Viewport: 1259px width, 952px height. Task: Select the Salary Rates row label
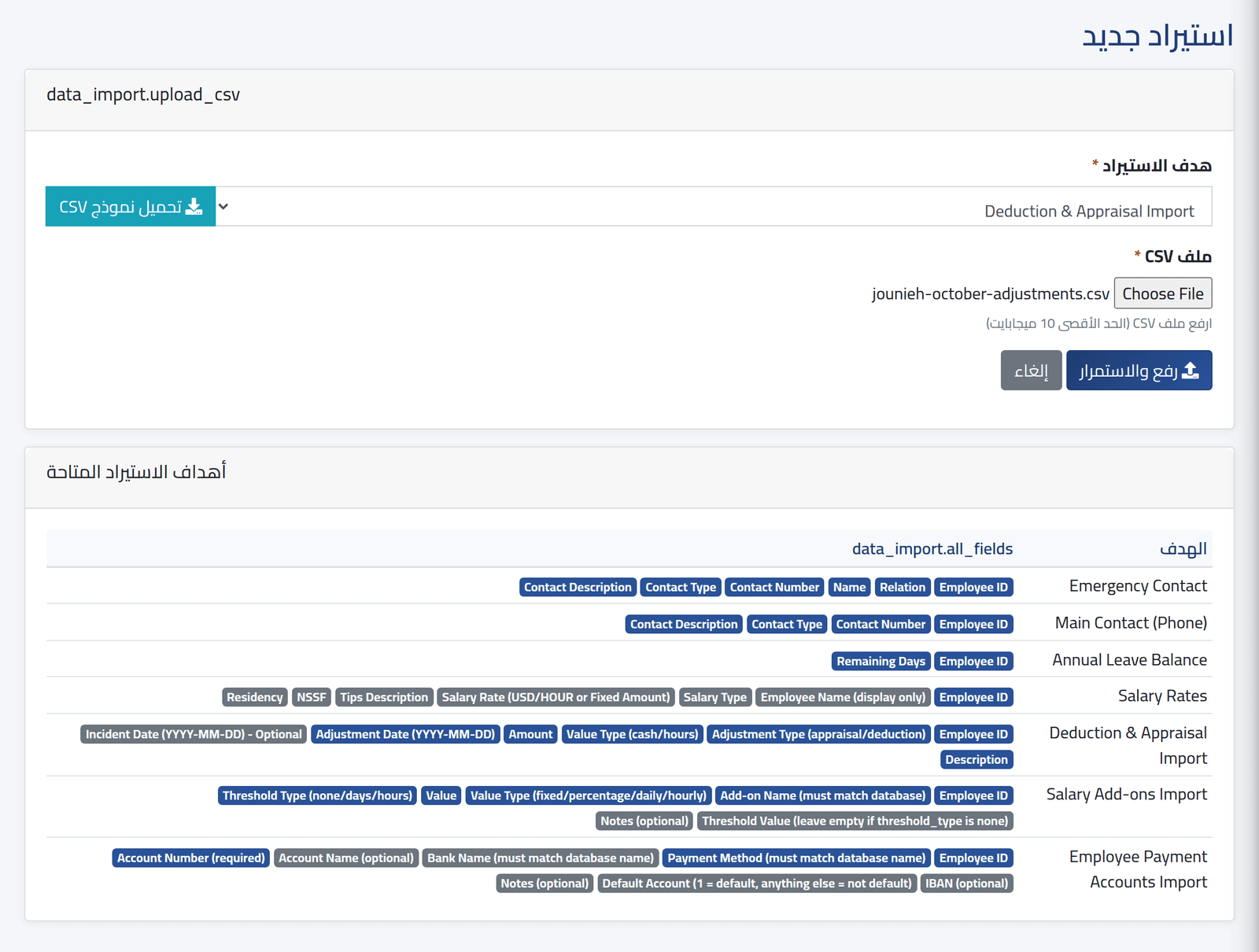(x=1162, y=696)
